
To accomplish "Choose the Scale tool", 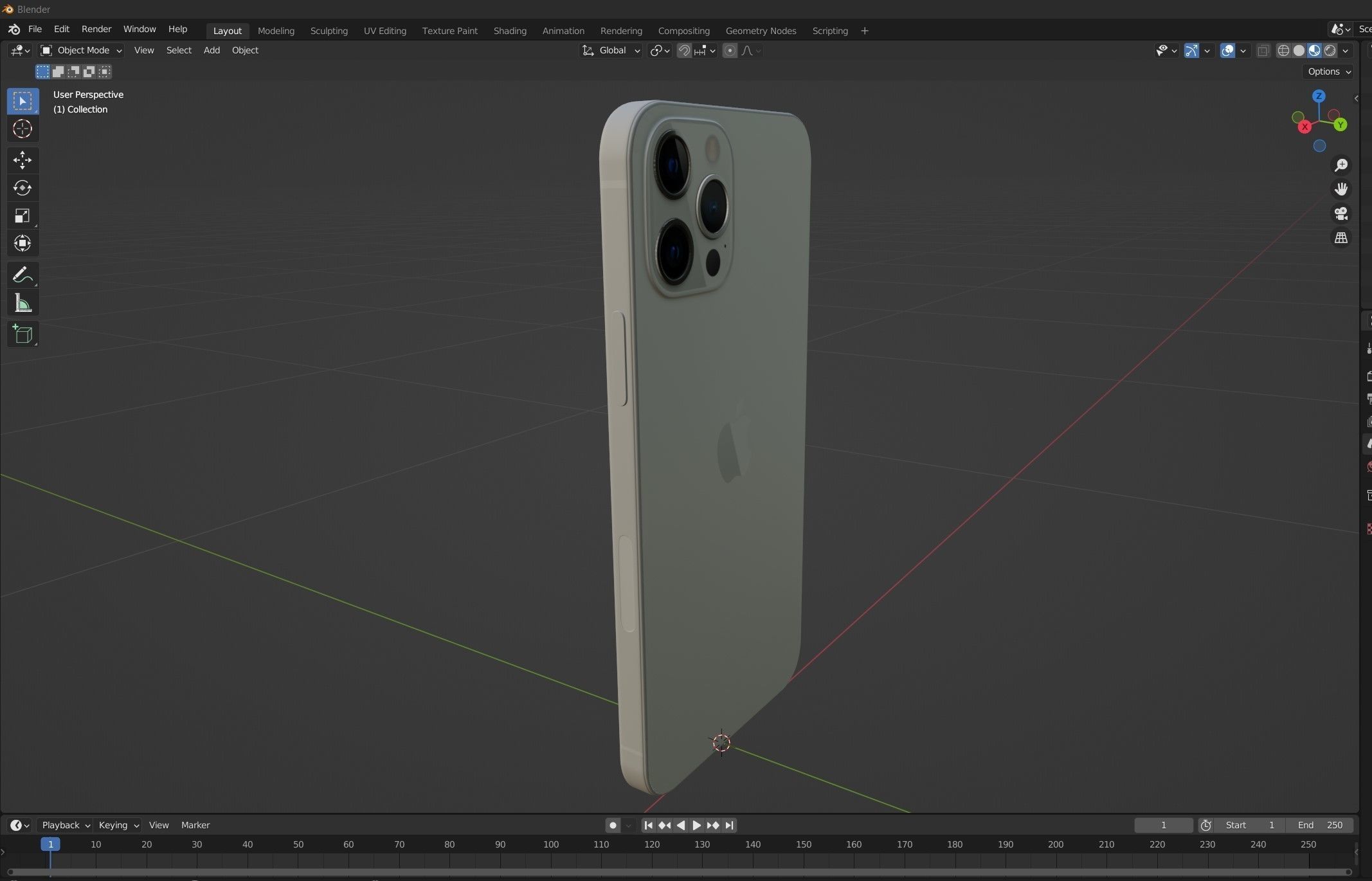I will pos(23,215).
